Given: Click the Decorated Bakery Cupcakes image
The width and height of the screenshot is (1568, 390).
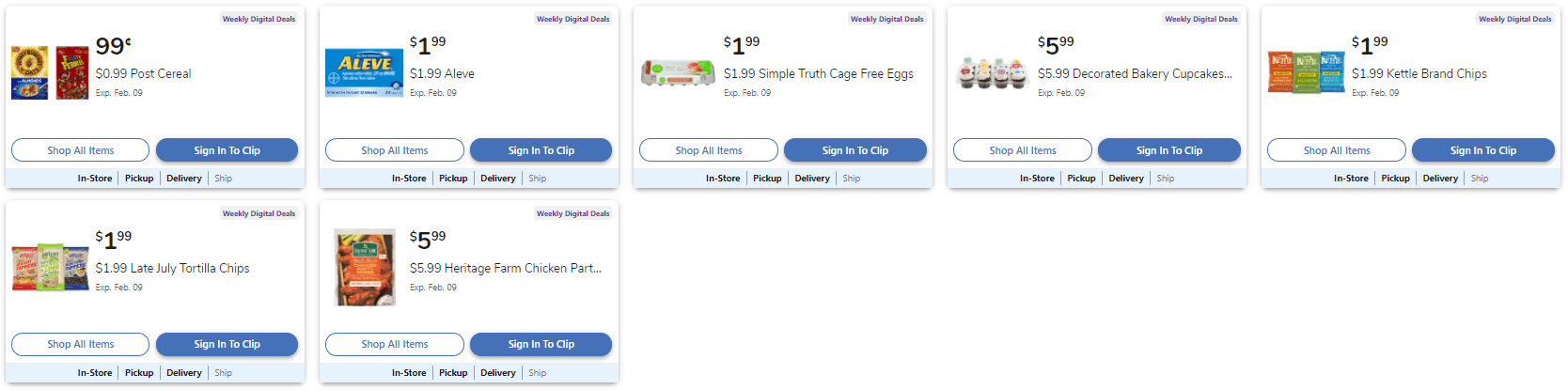Looking at the screenshot, I should pos(992,72).
